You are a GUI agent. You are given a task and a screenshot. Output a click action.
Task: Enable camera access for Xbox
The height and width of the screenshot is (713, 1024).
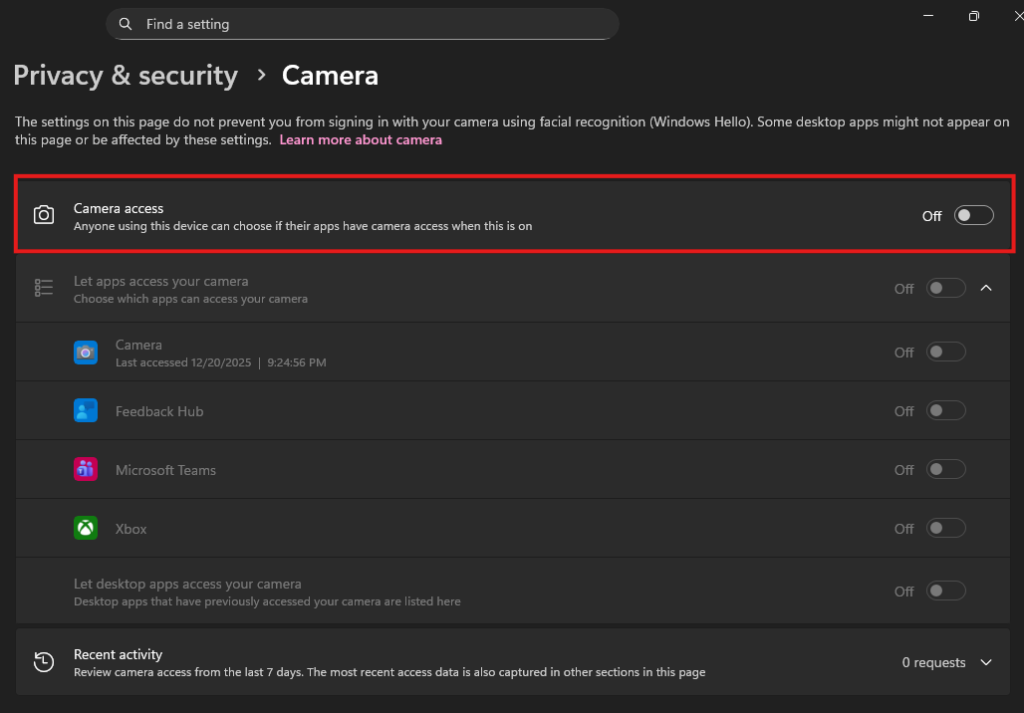946,527
